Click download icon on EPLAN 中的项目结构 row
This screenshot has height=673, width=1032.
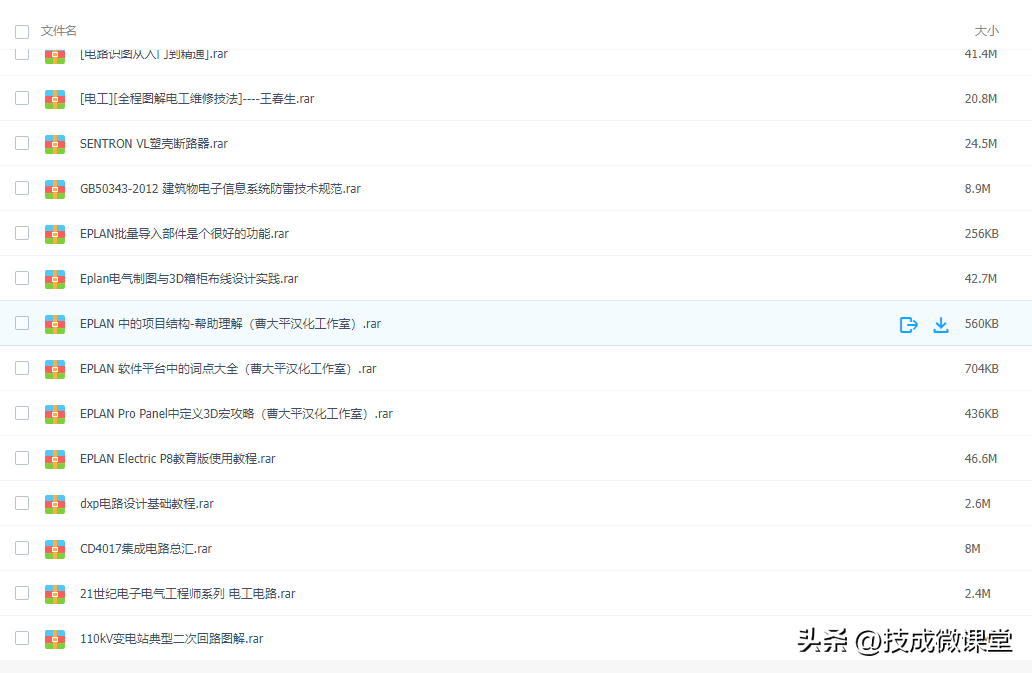[x=941, y=324]
